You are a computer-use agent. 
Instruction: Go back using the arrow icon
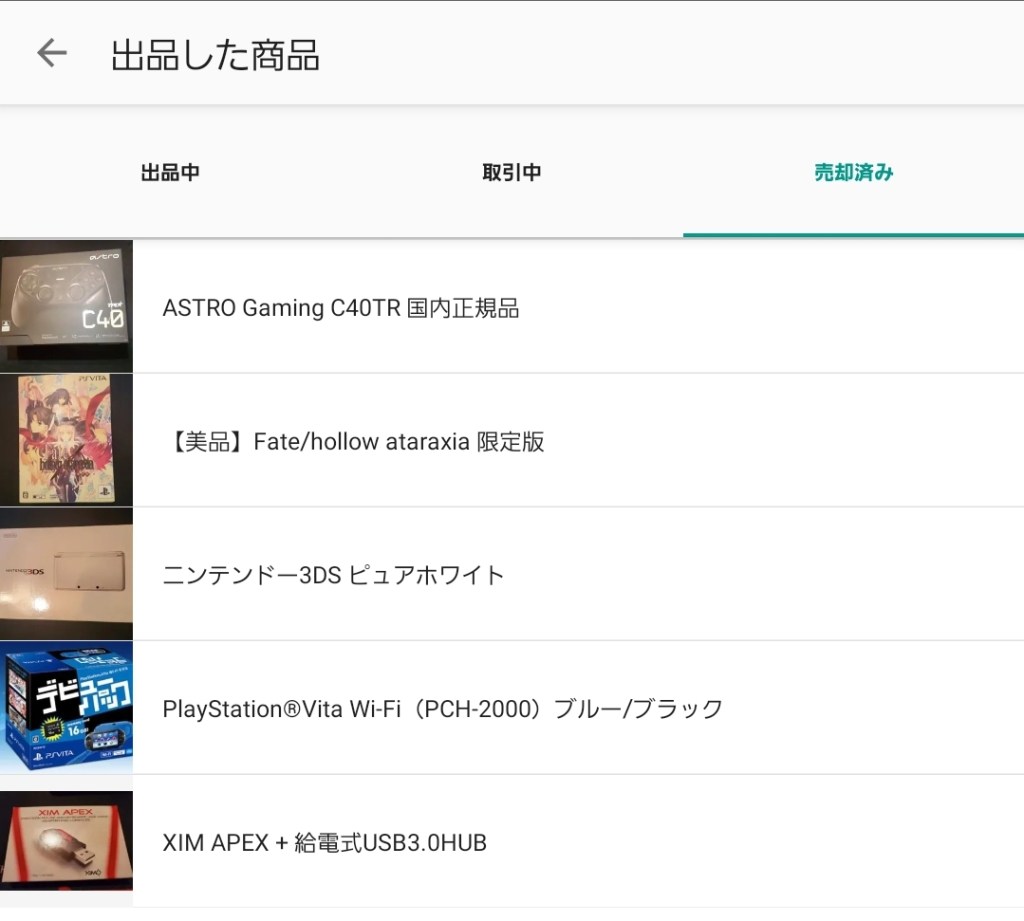(x=51, y=54)
